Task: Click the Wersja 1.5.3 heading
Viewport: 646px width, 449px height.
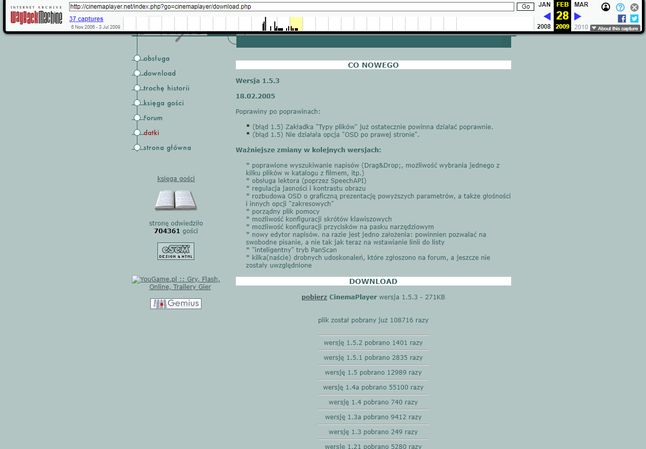Action: [257, 81]
